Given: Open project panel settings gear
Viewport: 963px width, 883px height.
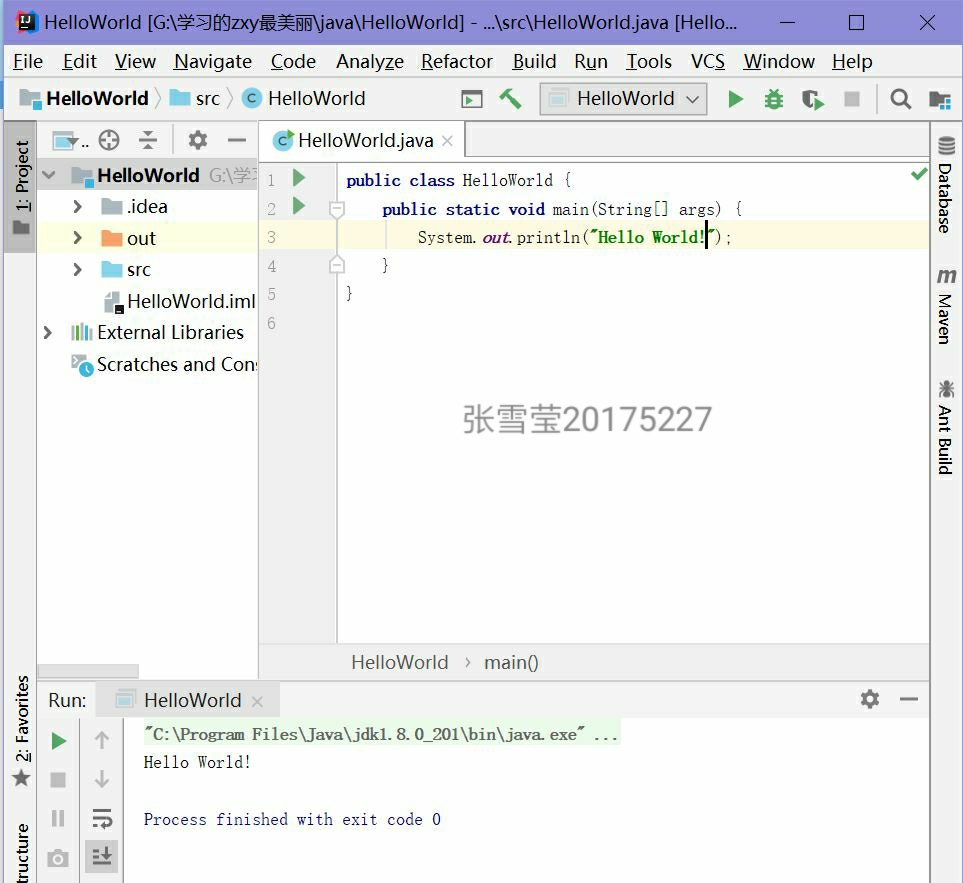Looking at the screenshot, I should 198,141.
